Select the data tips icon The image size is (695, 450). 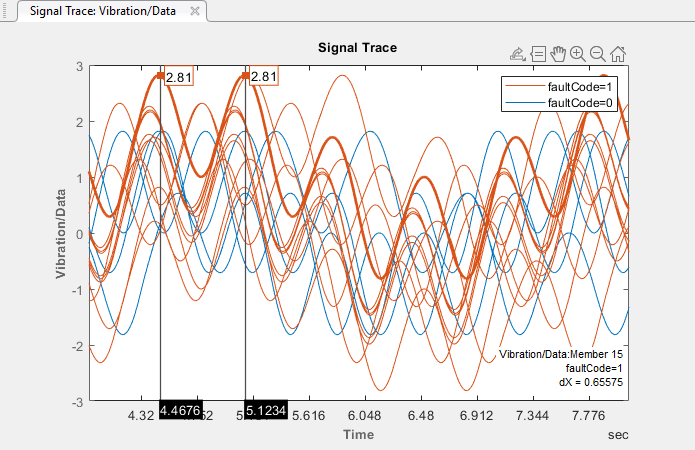click(538, 54)
